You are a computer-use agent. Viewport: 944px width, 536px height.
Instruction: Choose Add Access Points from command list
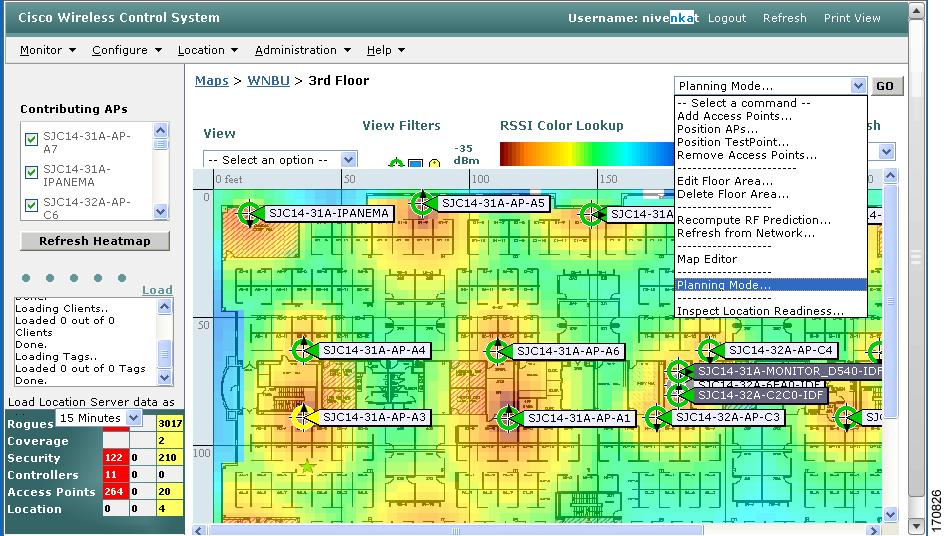point(734,116)
